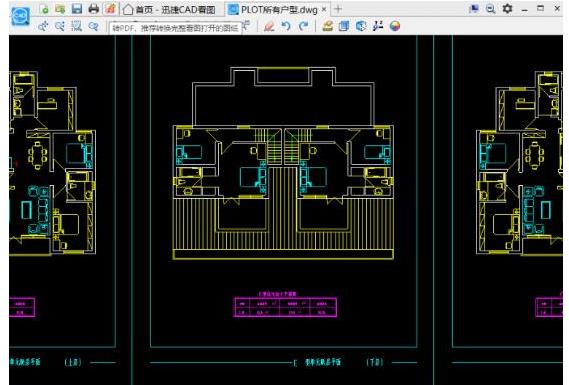Open the settings gear in title bar
The image size is (569, 385).
pos(507,9)
